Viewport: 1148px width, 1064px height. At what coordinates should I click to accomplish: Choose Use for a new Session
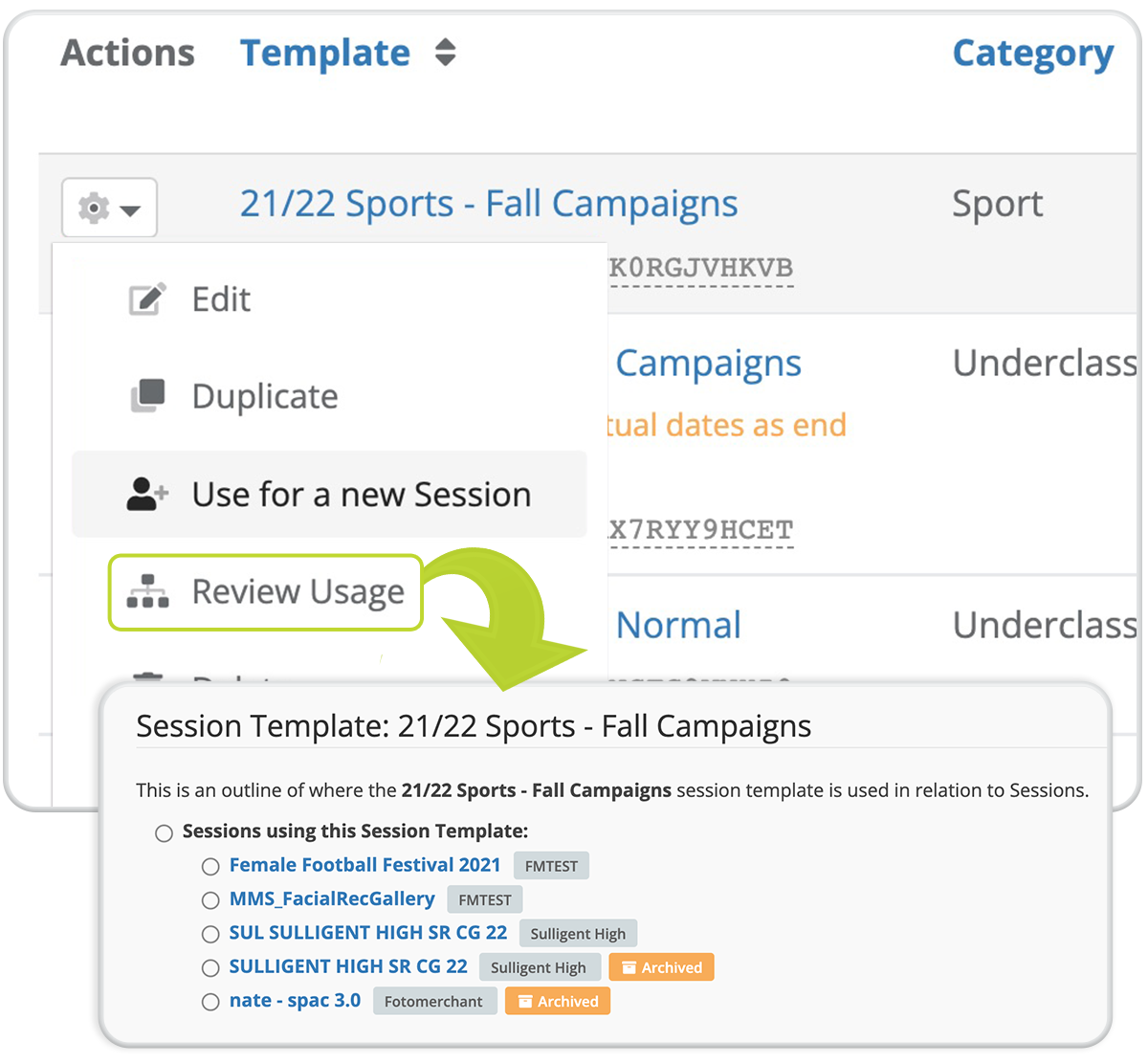click(329, 494)
